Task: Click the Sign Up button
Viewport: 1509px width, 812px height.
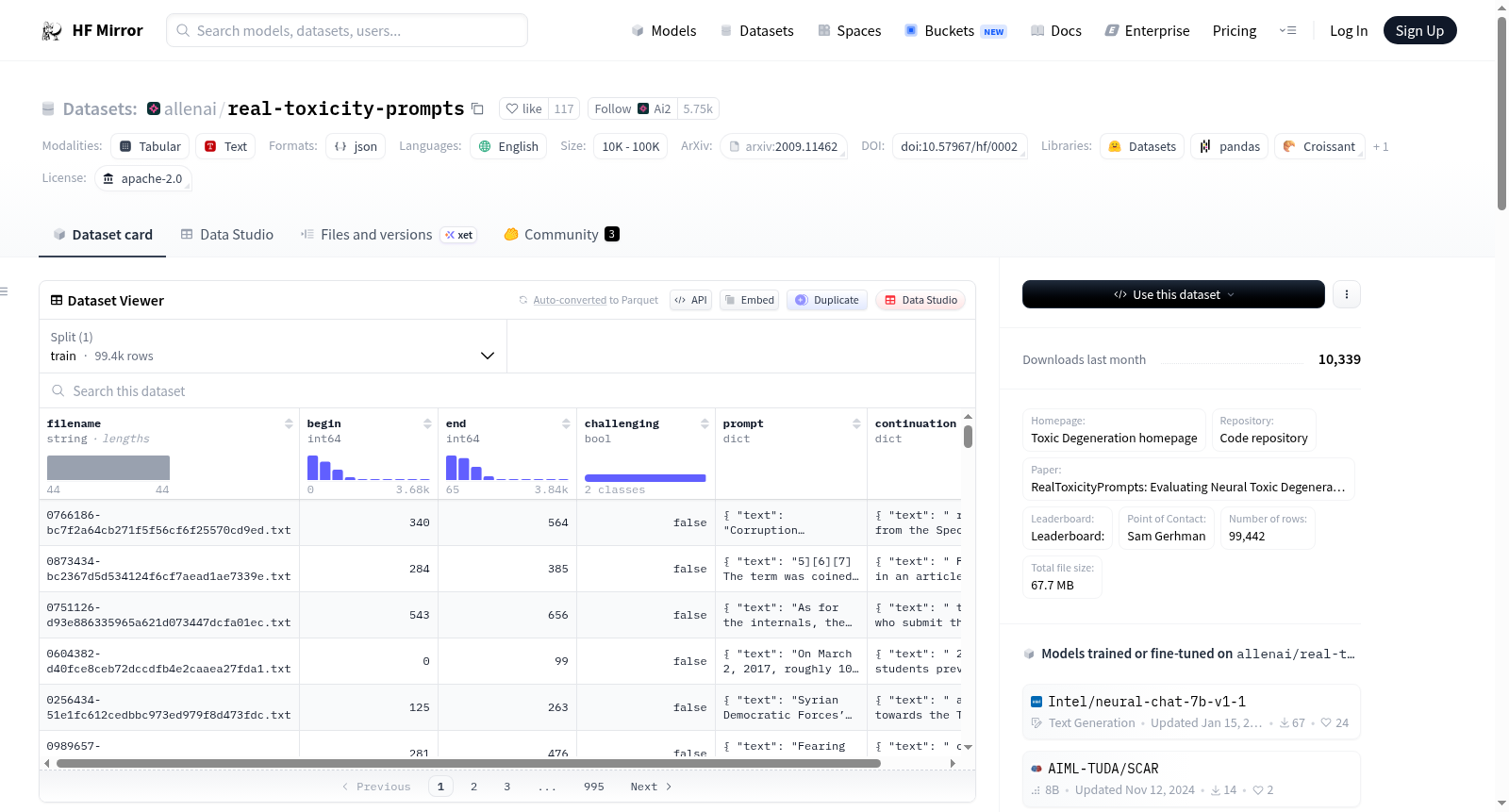Action: tap(1419, 30)
